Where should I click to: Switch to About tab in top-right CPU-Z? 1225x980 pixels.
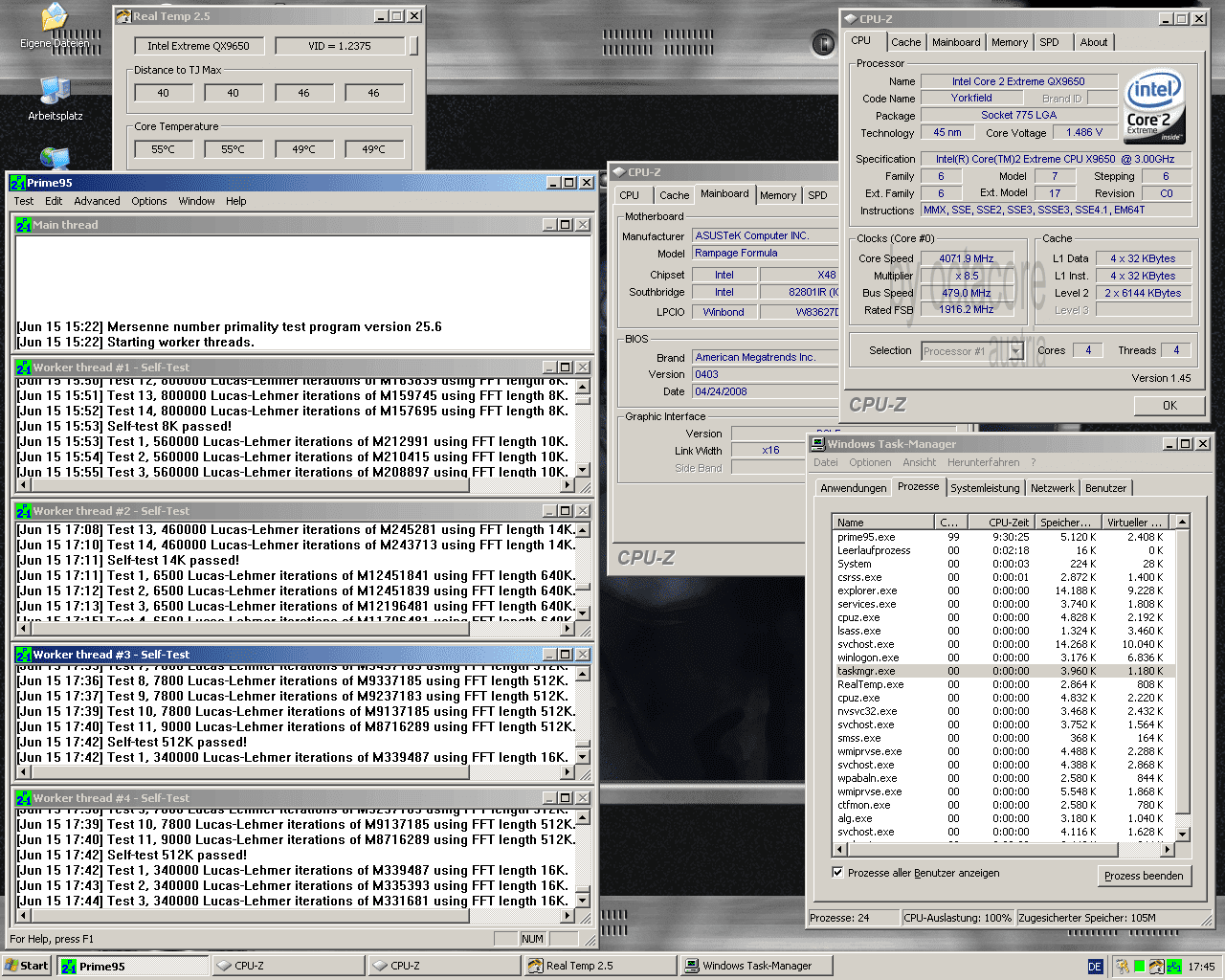(x=1093, y=42)
